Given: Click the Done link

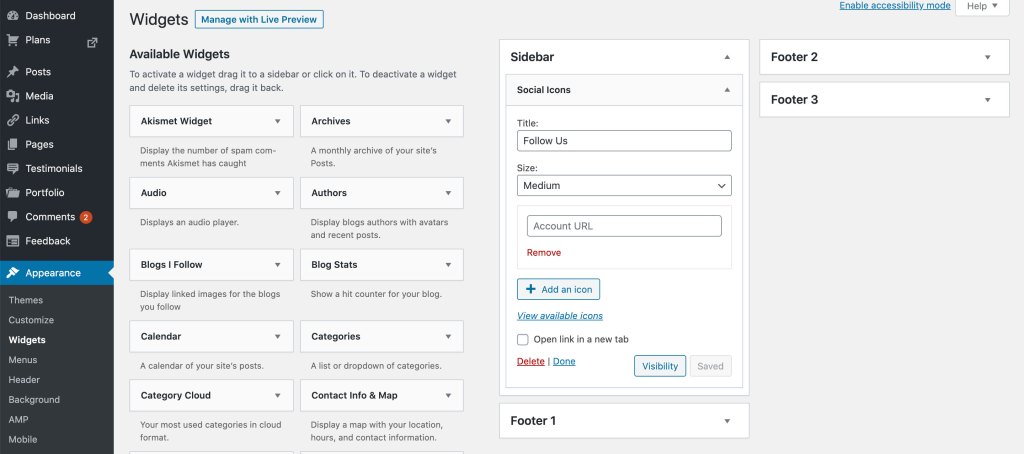Looking at the screenshot, I should pos(564,361).
